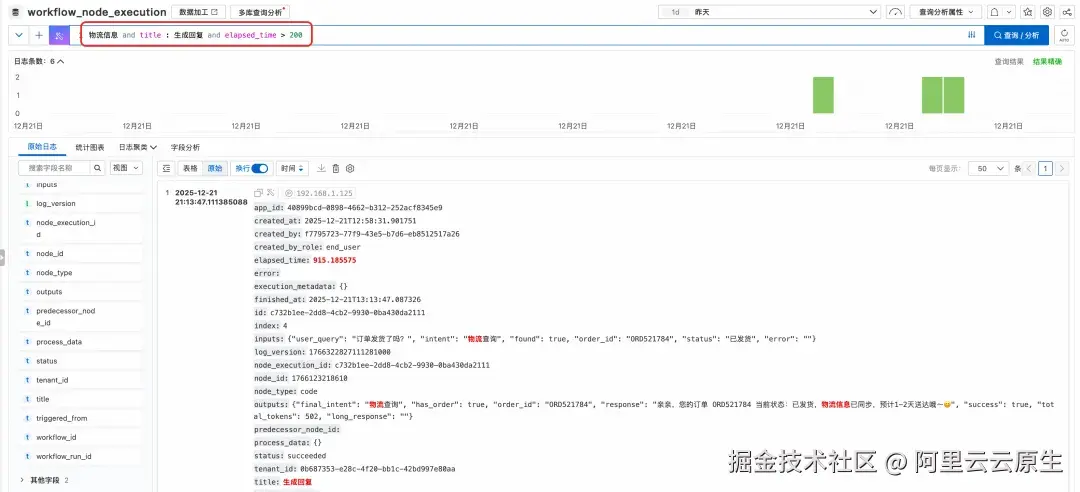Screen dimensions: 1080x492
Task: Switch log view to 原始 mode
Action: pos(215,168)
